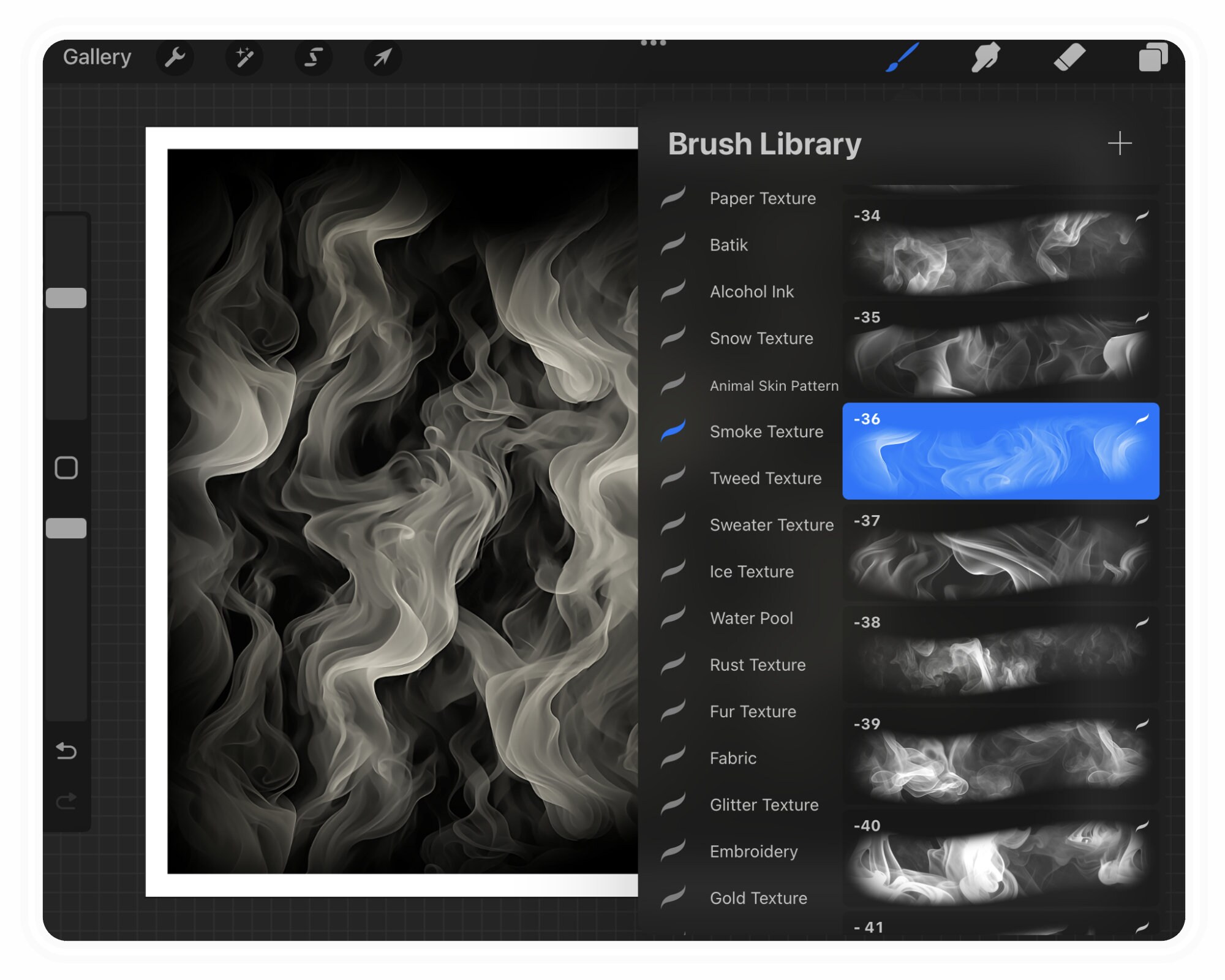Return to the Gallery
The height and width of the screenshot is (980, 1225).
[x=97, y=57]
